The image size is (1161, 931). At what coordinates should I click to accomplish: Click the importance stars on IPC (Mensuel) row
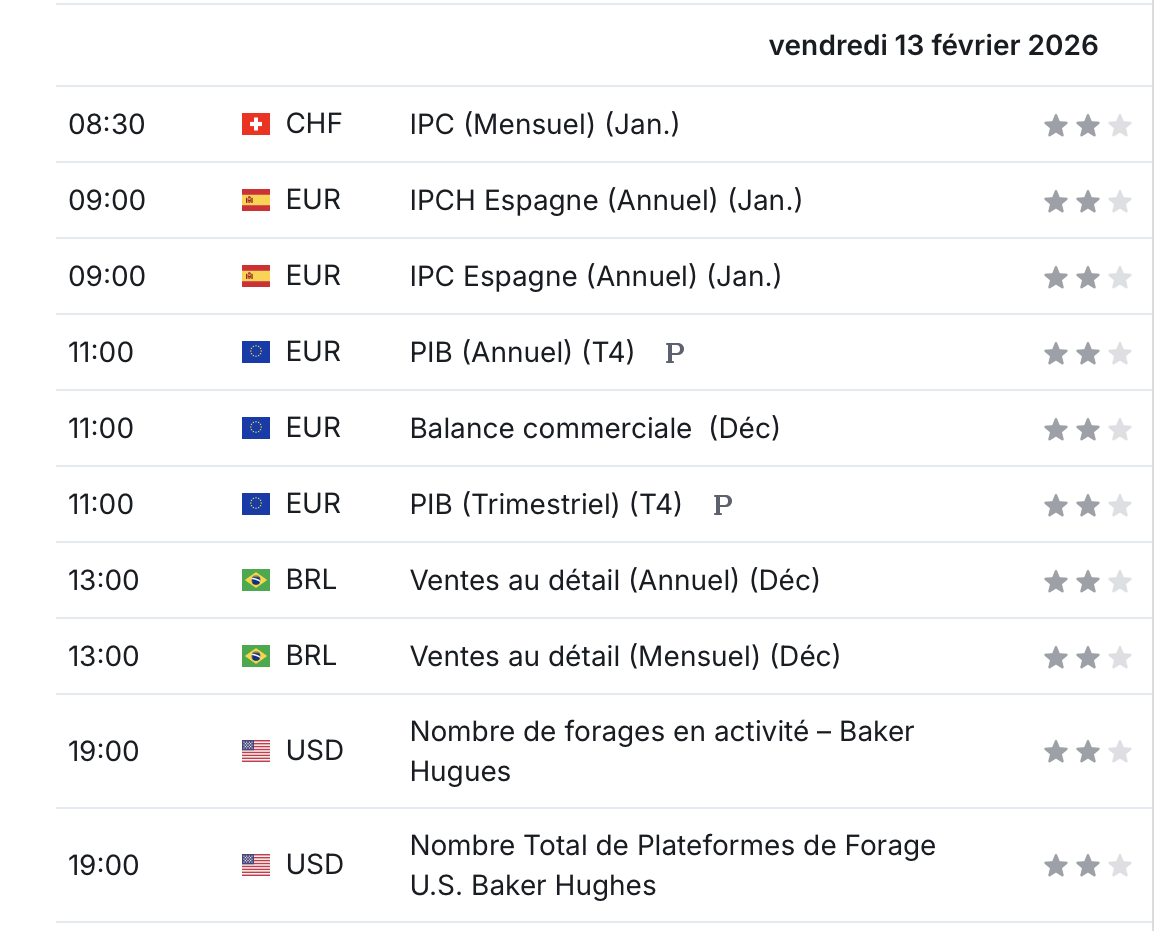coord(1087,125)
